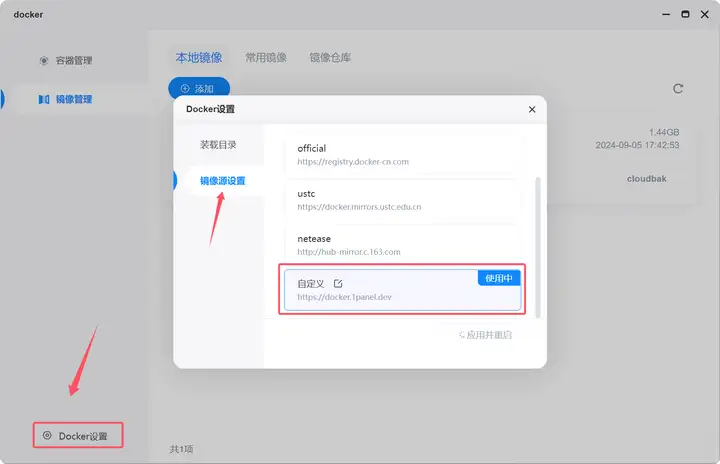
Task: Click the 1.44GB size value
Action: click(x=664, y=132)
